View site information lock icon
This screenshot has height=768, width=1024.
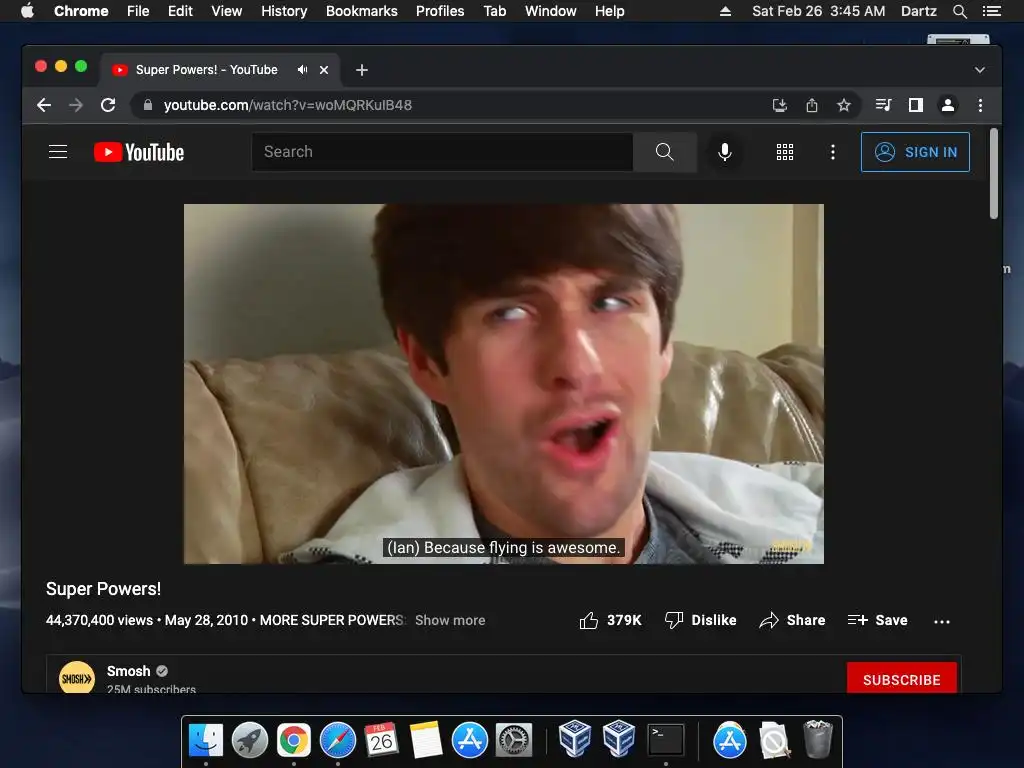click(148, 105)
